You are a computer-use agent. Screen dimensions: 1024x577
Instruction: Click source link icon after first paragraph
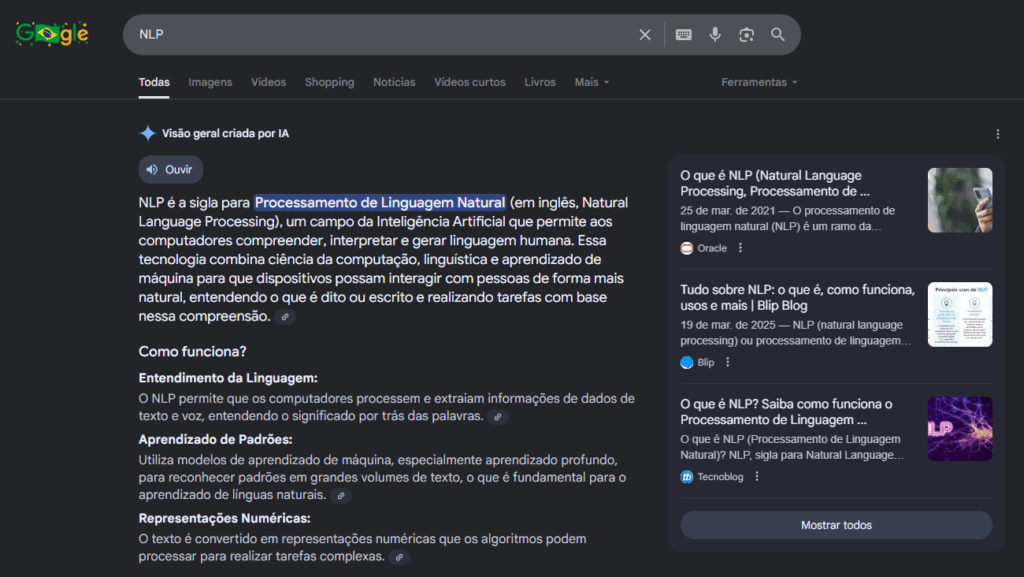point(285,317)
